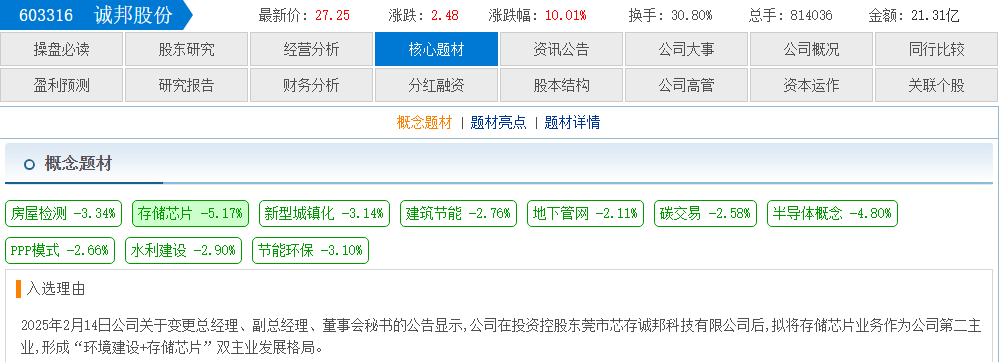The height and width of the screenshot is (362, 999).
Task: Open the 公司概况 tab
Action: 811,49
